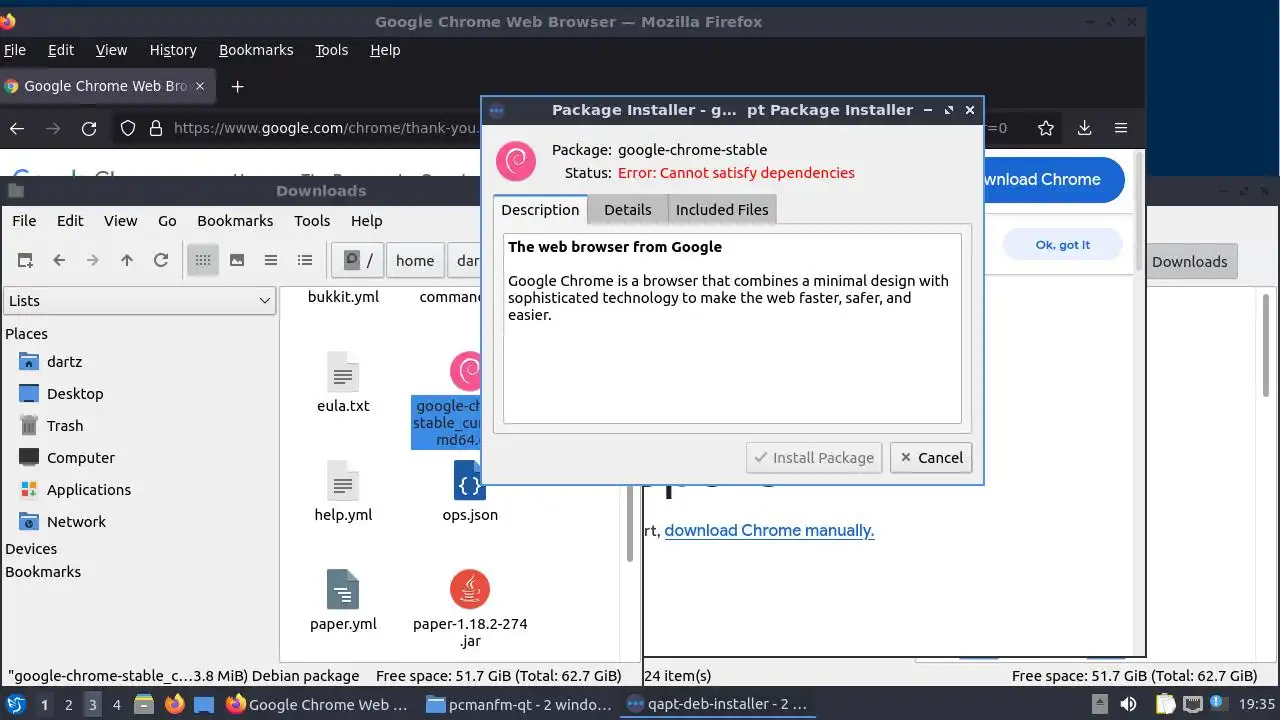Open Firefox downloads panel
The width and height of the screenshot is (1280, 720).
1084,128
